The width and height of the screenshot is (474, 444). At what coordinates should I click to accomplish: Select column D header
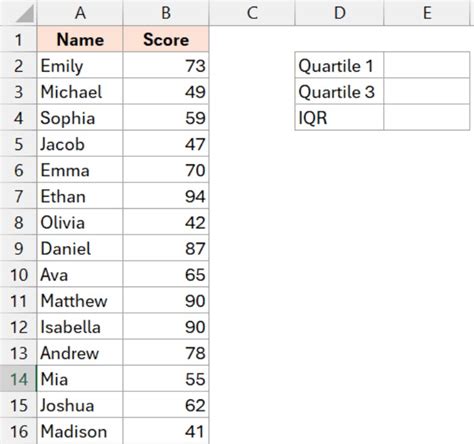(x=339, y=13)
